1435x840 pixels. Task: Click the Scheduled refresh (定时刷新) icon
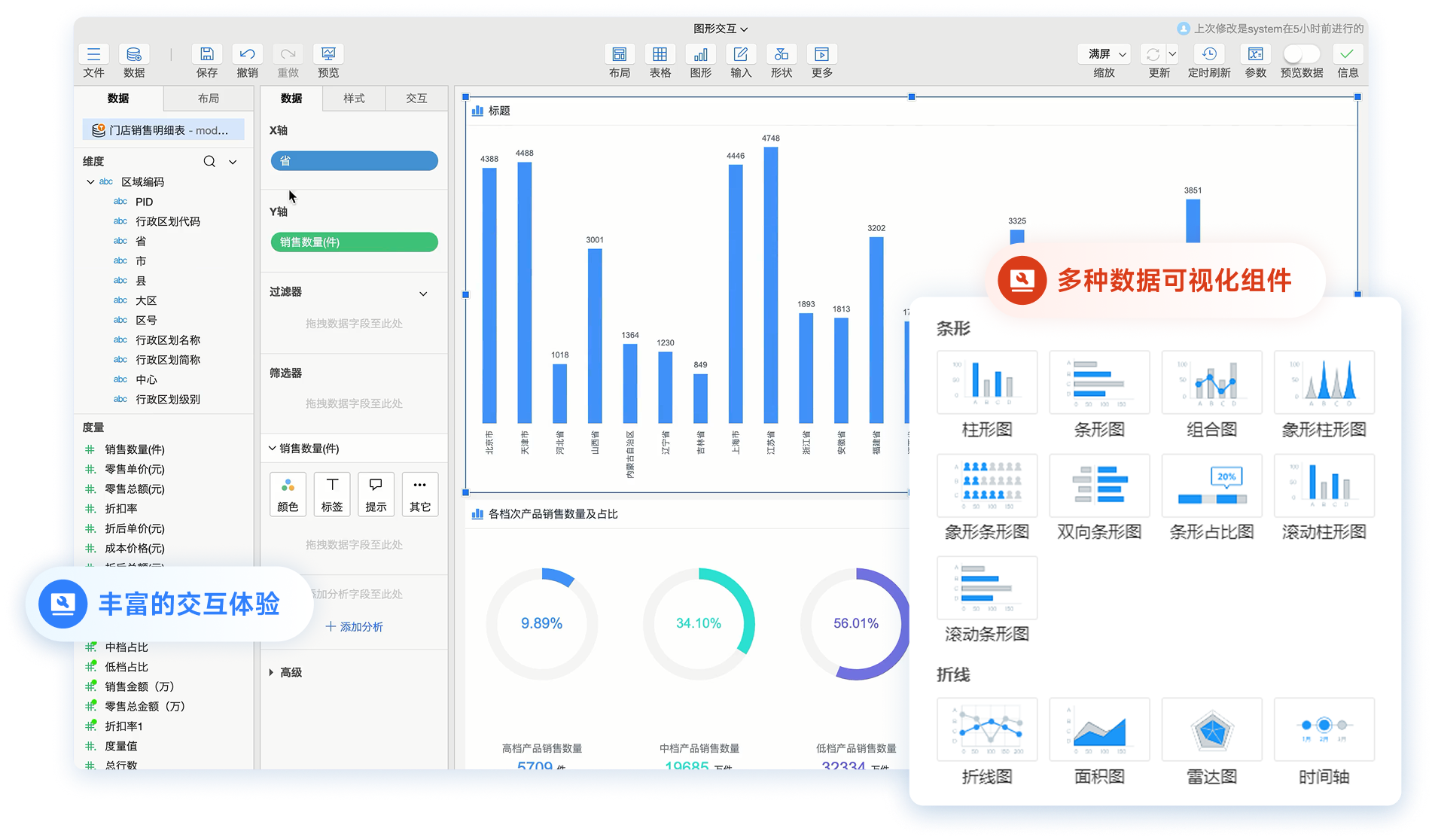pos(1209,55)
